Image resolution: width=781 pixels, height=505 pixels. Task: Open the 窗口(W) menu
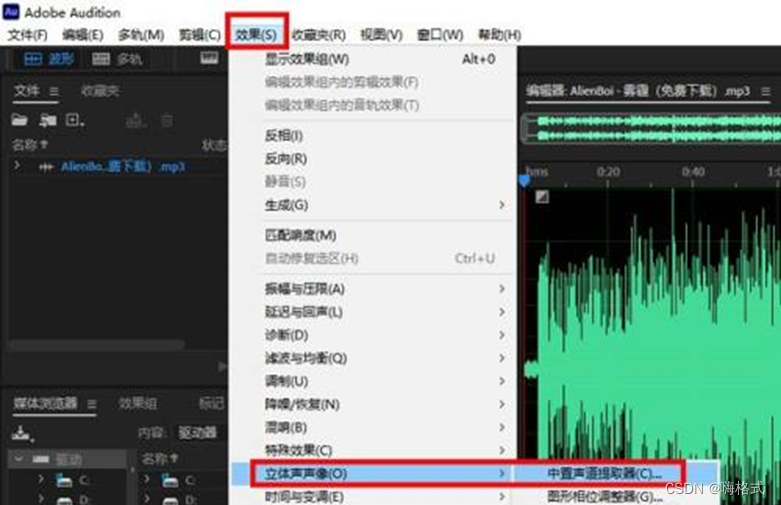click(440, 35)
